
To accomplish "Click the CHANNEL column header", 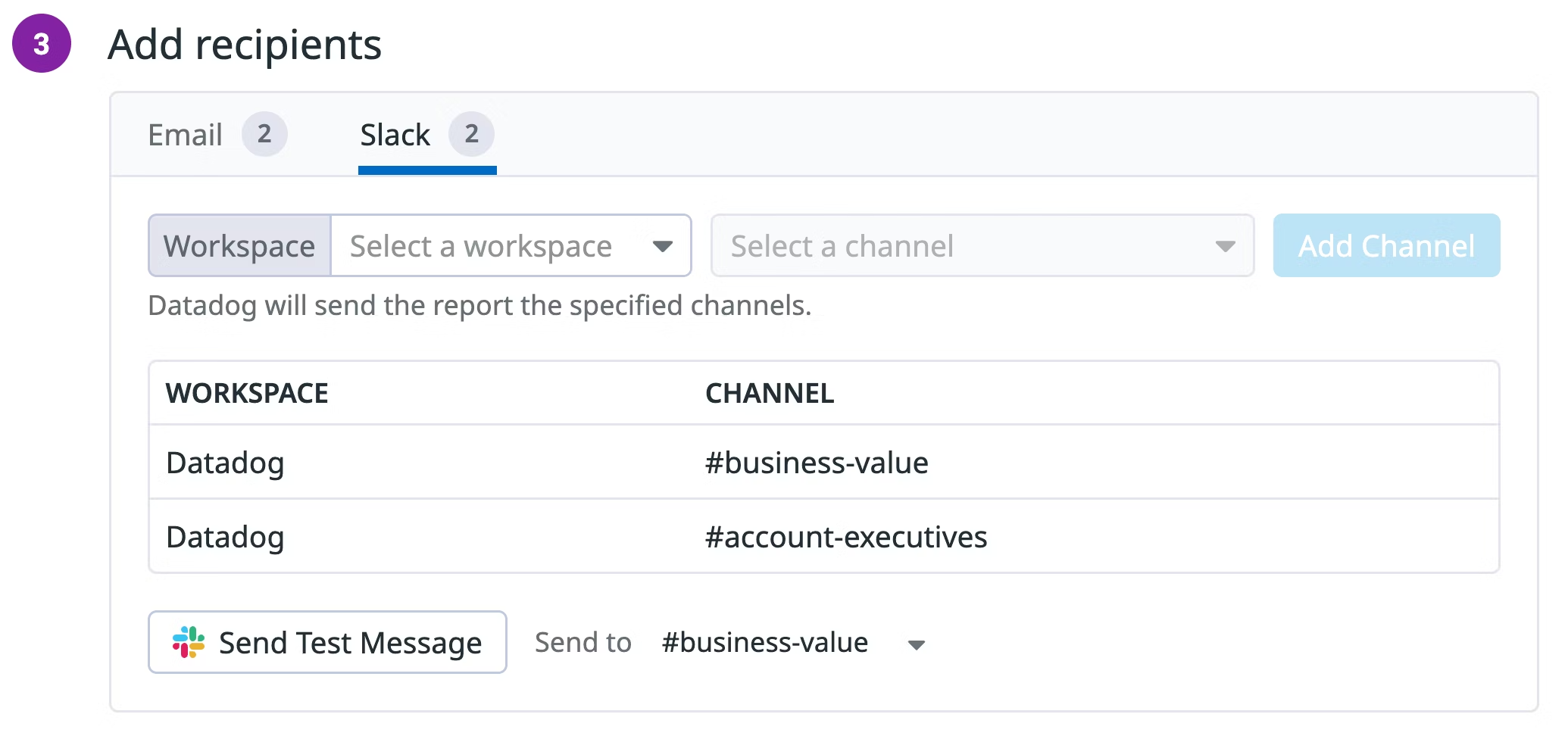I will (770, 394).
